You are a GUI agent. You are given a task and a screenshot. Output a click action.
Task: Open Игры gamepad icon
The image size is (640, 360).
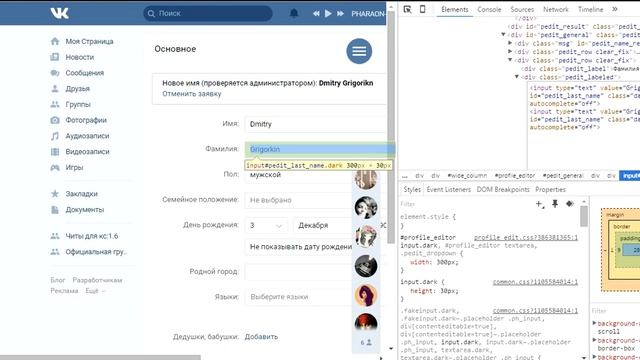55,167
